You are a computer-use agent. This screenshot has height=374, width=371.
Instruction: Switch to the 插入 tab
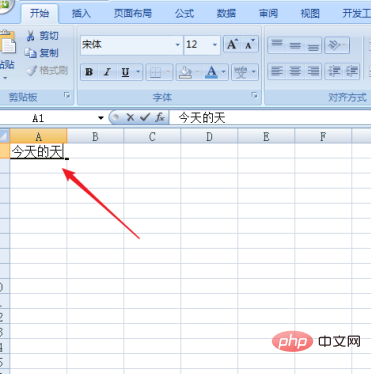[x=81, y=13]
